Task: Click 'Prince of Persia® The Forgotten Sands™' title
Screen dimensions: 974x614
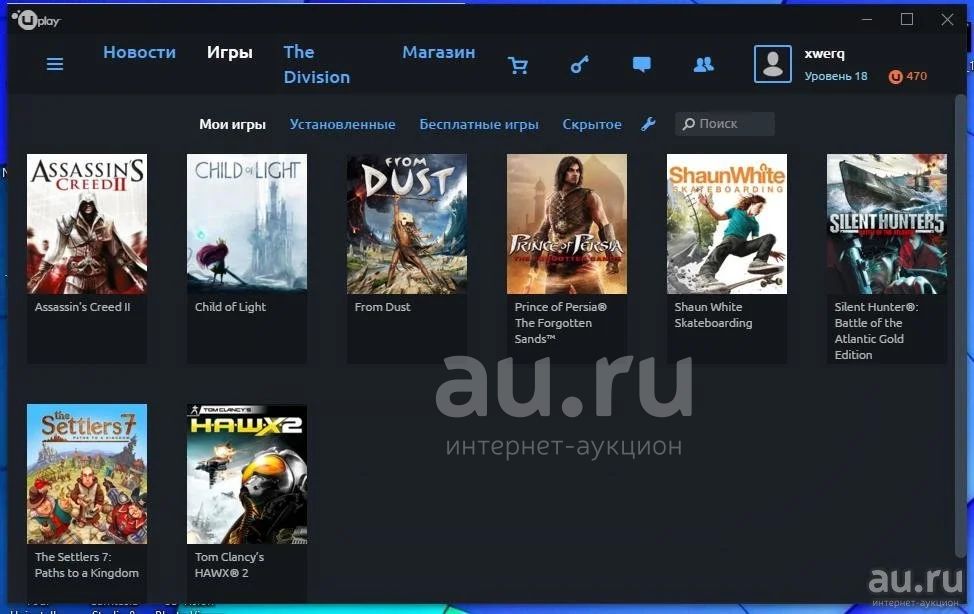Action: point(561,323)
